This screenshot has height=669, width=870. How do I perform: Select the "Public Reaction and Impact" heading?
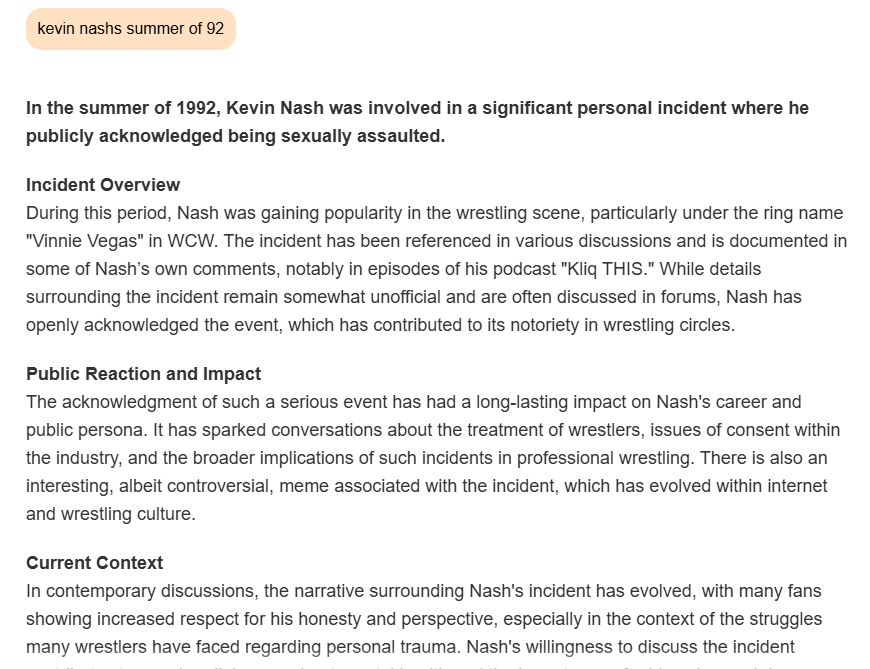[143, 374]
